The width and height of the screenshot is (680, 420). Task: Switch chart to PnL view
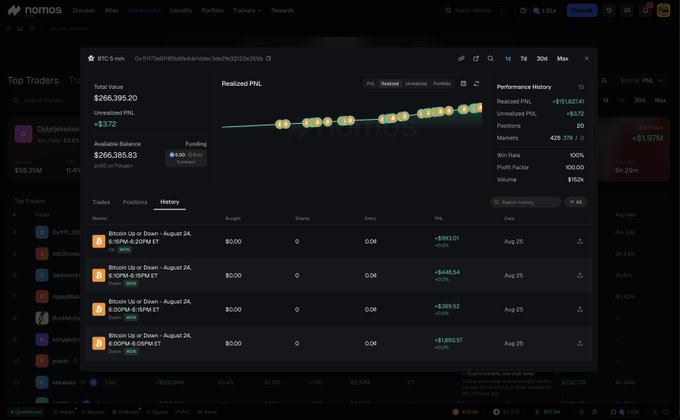370,83
